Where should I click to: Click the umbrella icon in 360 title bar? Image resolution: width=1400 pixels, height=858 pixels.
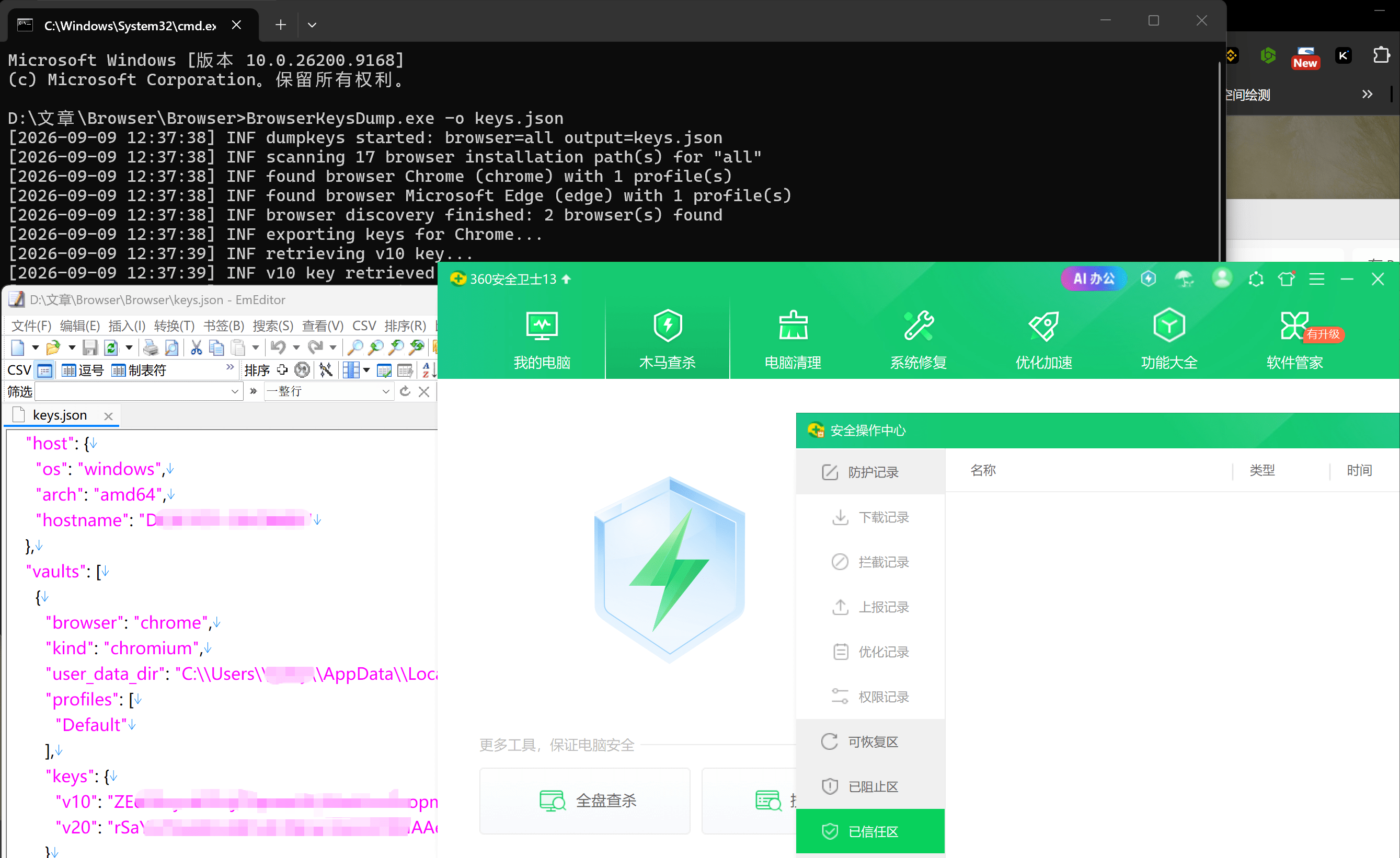point(1184,279)
